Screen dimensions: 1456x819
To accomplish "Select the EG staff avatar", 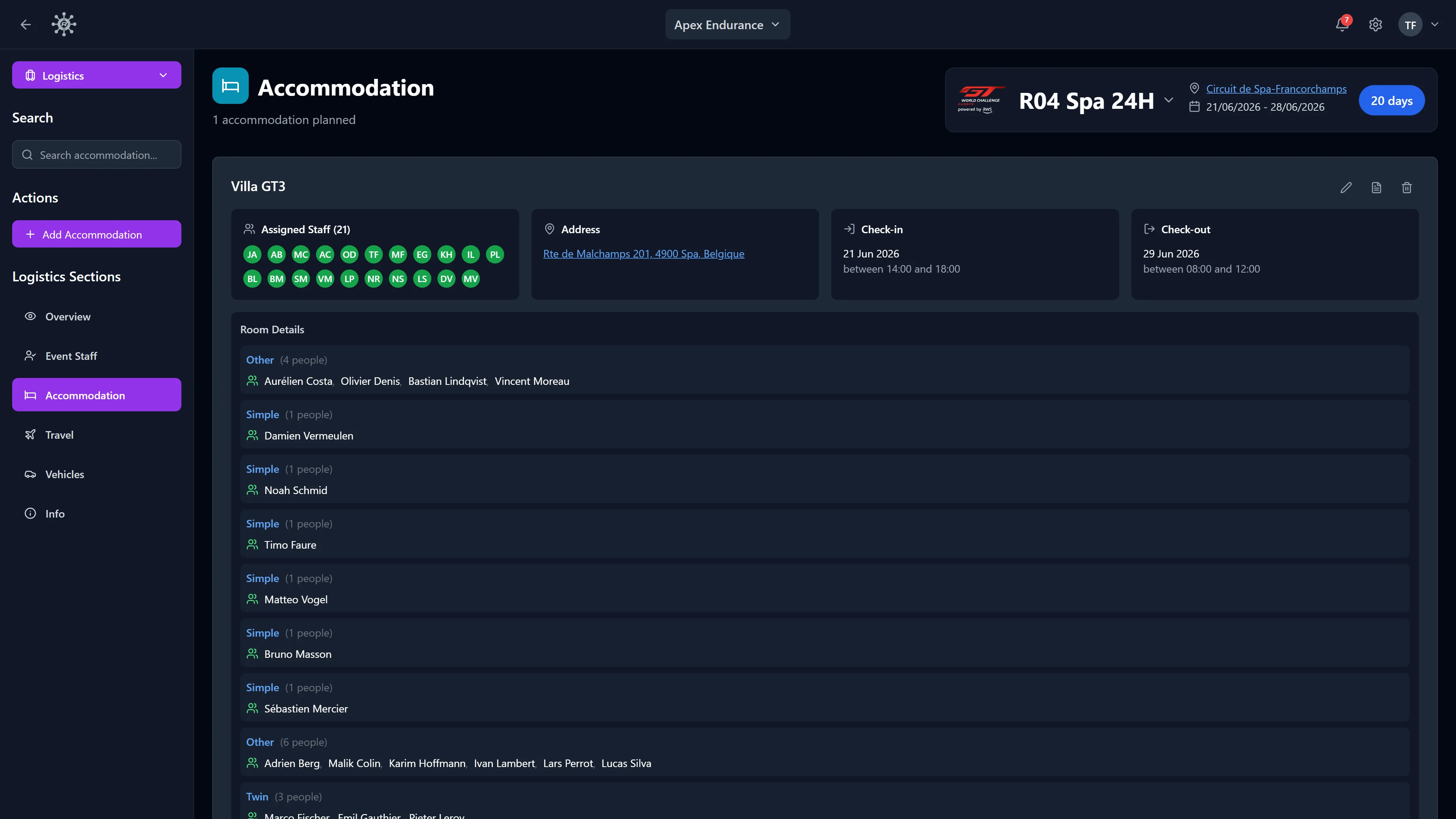I will [x=422, y=254].
